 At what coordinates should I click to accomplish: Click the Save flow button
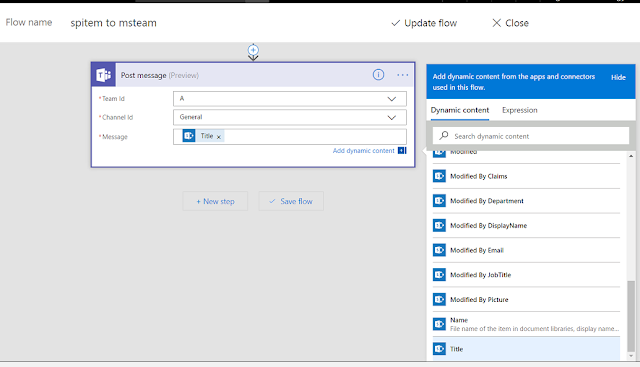291,201
